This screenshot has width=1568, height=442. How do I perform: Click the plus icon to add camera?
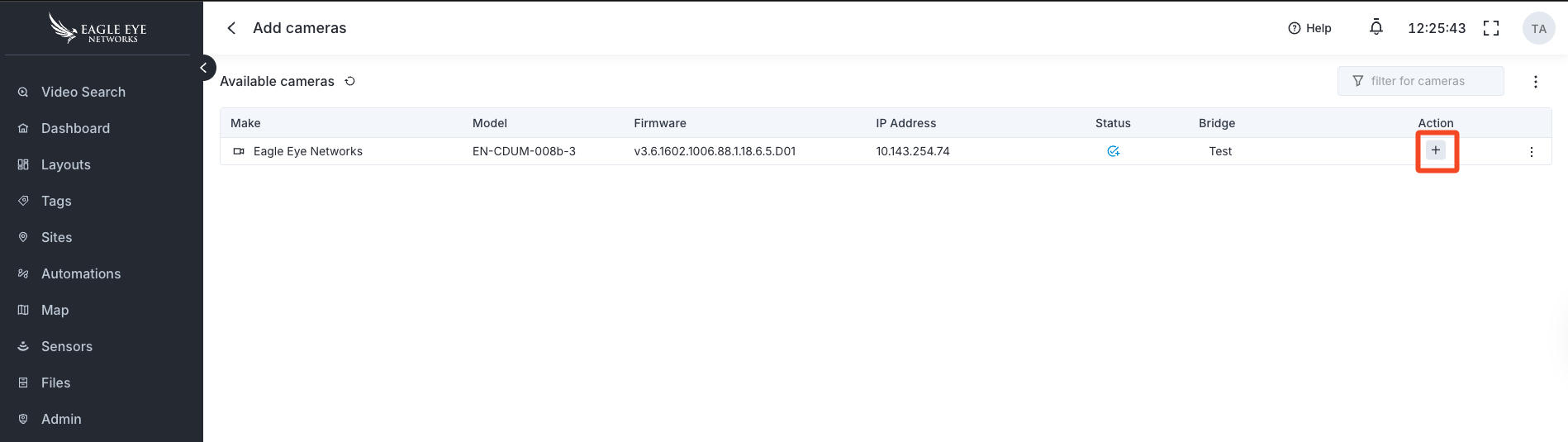point(1436,150)
